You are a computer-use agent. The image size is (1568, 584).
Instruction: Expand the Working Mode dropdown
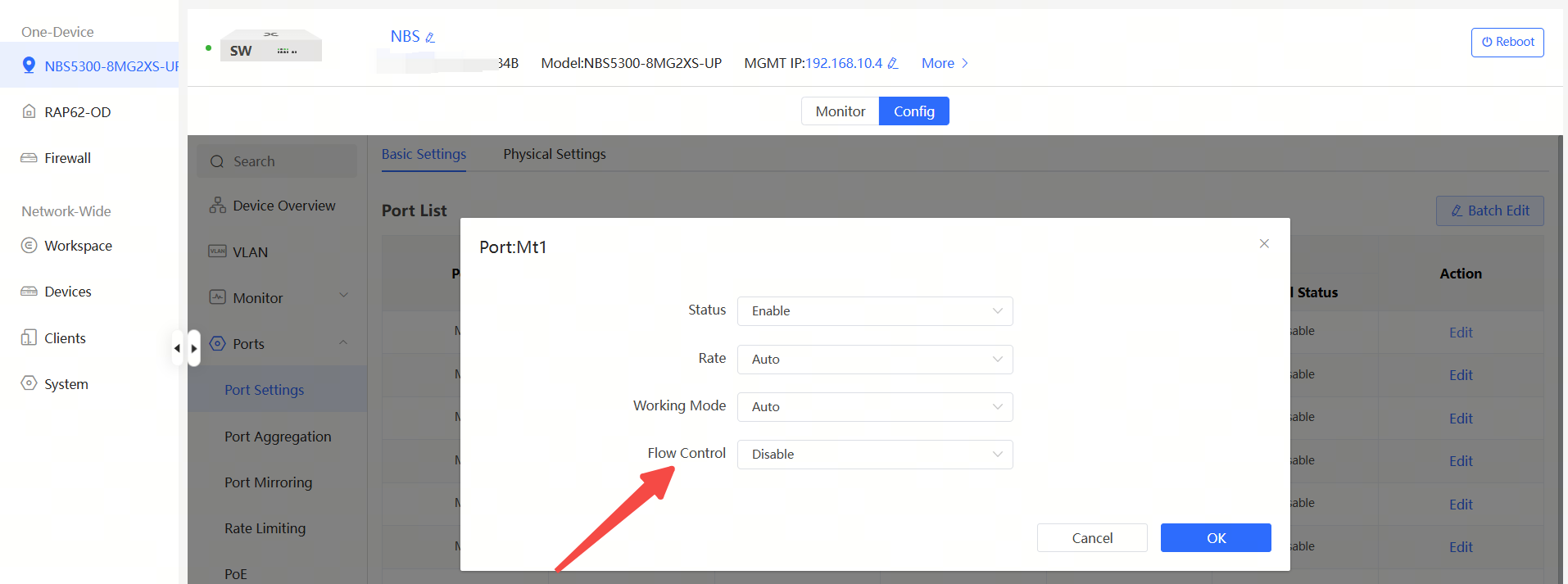[874, 407]
